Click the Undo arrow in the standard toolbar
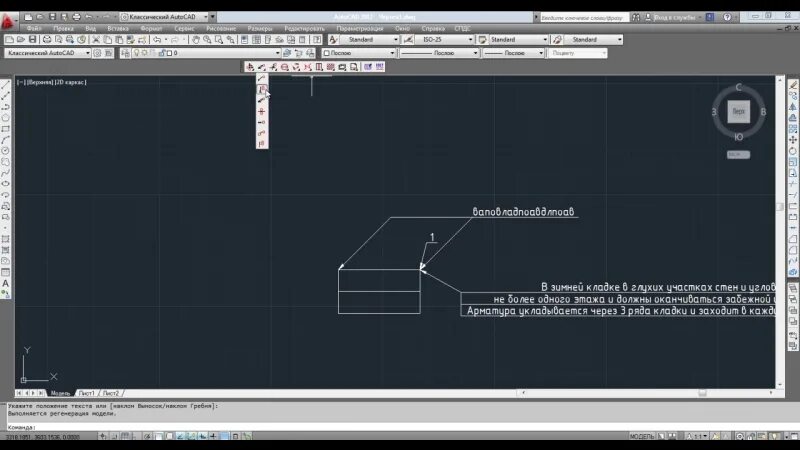This screenshot has width=800, height=450. click(157, 39)
